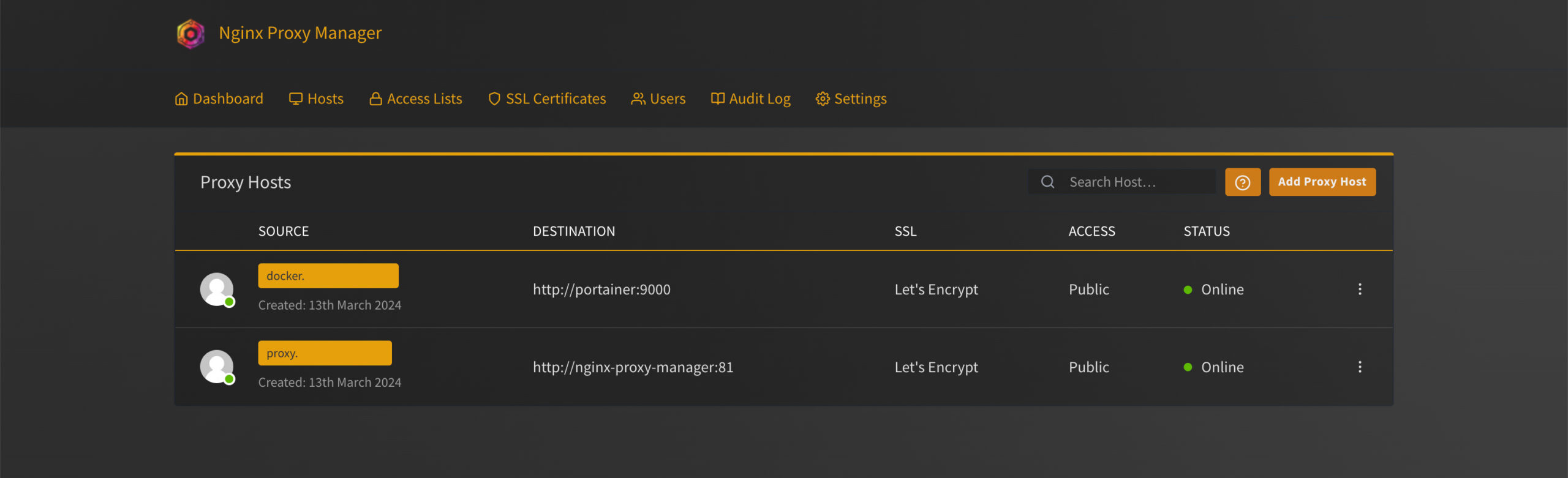Click user avatar in proxy. row

[217, 367]
